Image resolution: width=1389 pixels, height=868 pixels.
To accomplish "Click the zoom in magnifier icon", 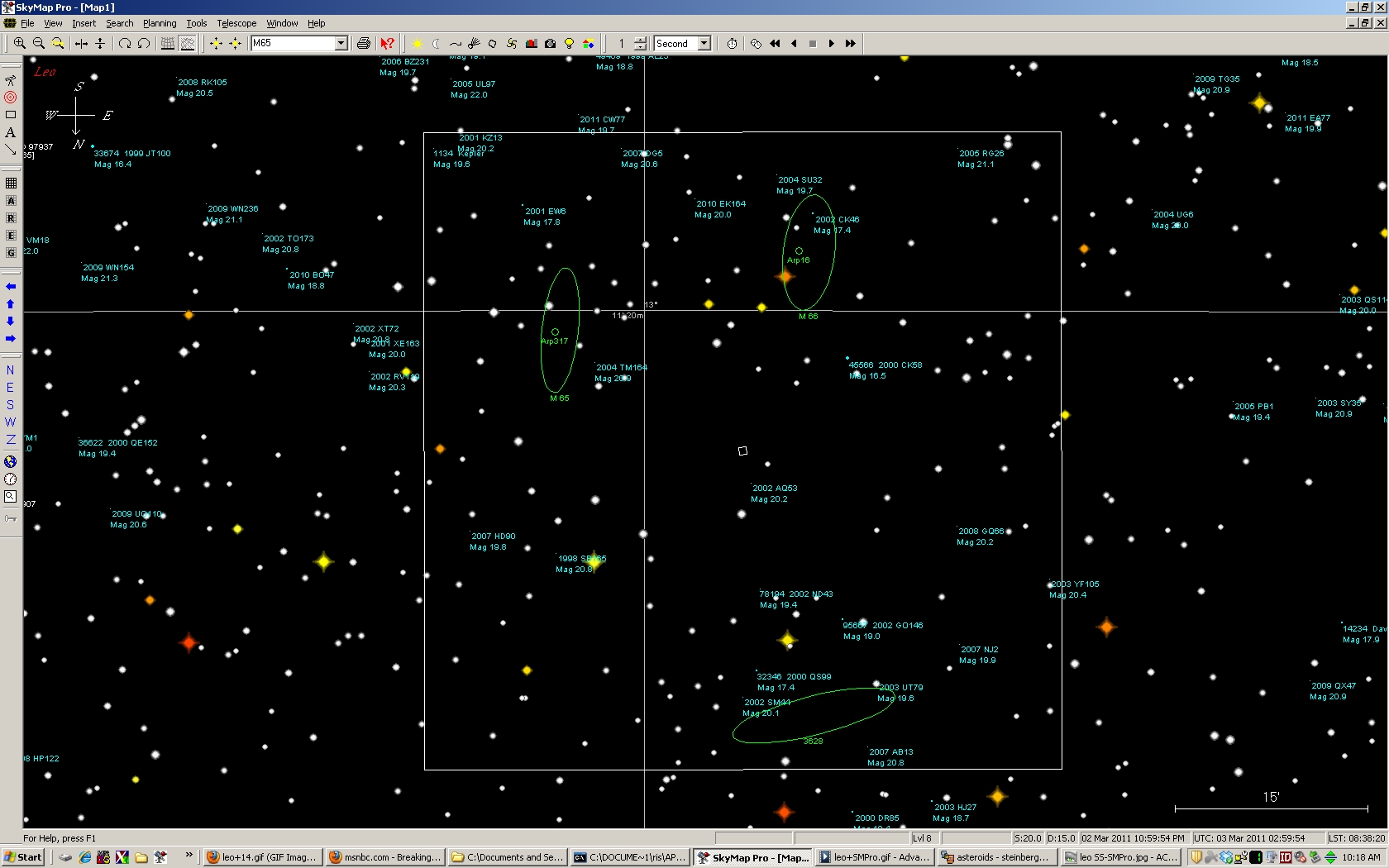I will pos(19,43).
